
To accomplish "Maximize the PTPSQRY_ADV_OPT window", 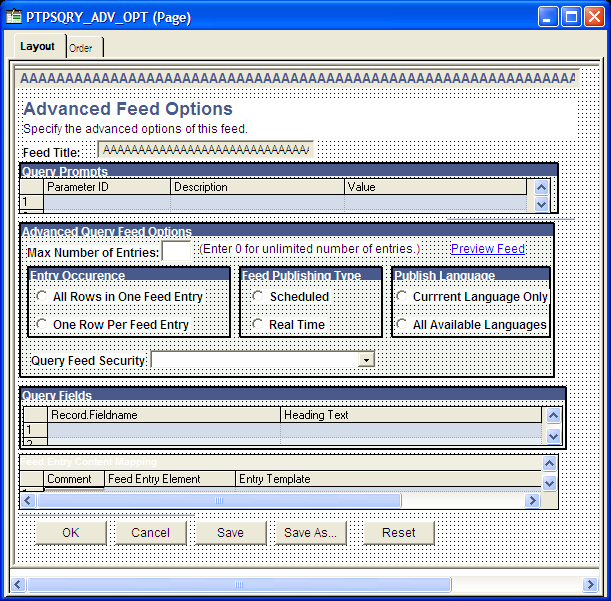I will [x=571, y=17].
